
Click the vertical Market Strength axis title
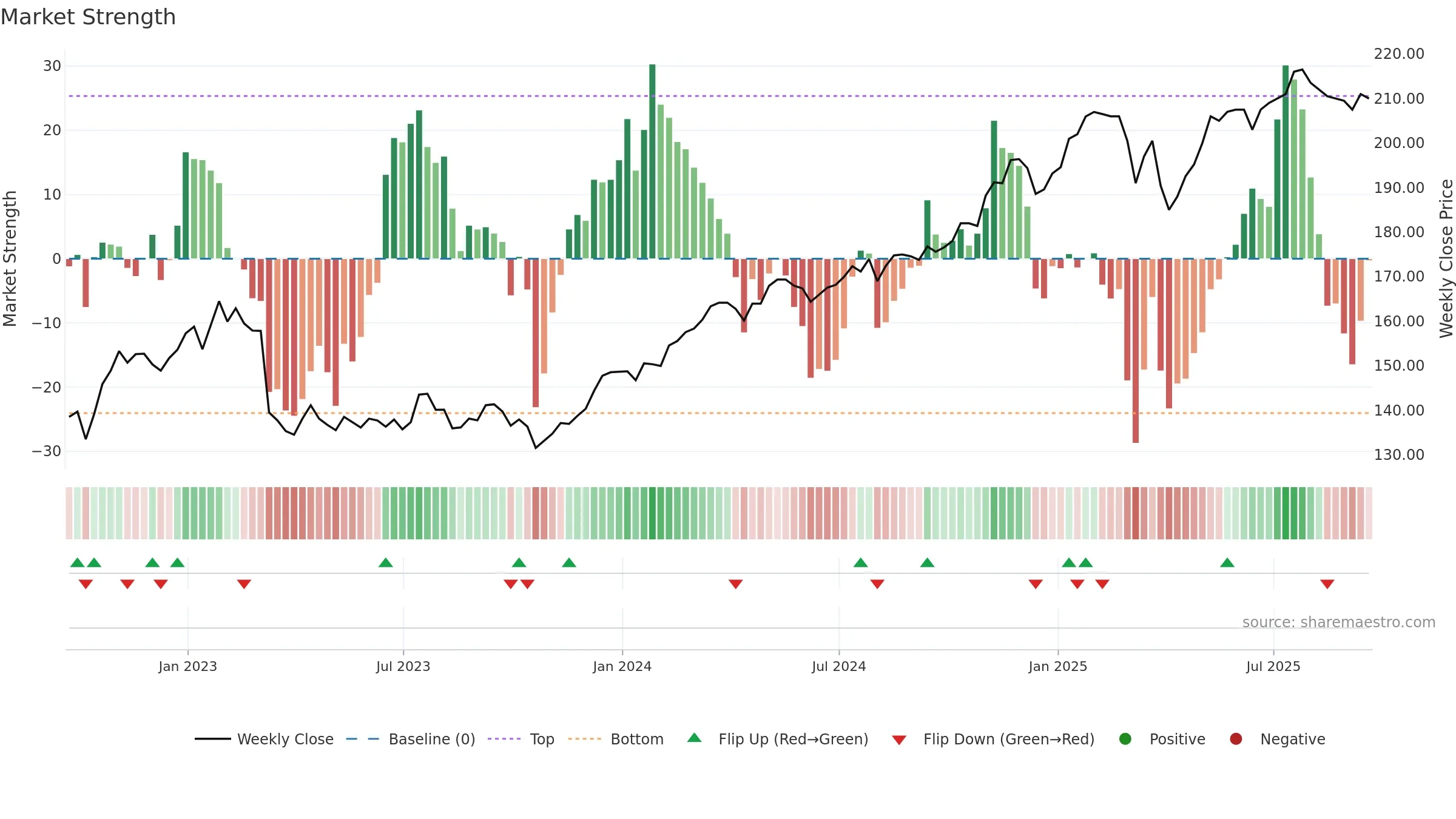pyautogui.click(x=10, y=258)
